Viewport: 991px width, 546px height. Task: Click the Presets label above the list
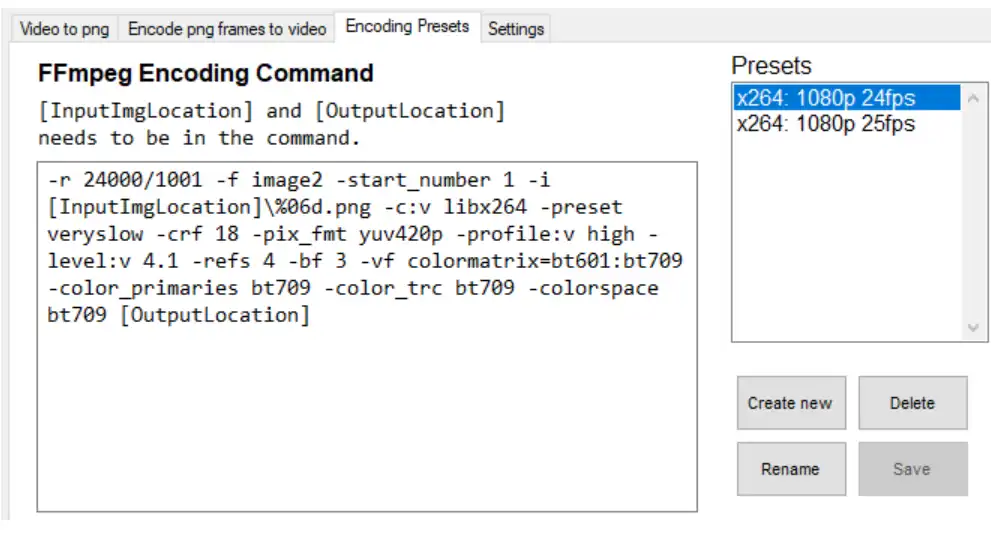(771, 66)
